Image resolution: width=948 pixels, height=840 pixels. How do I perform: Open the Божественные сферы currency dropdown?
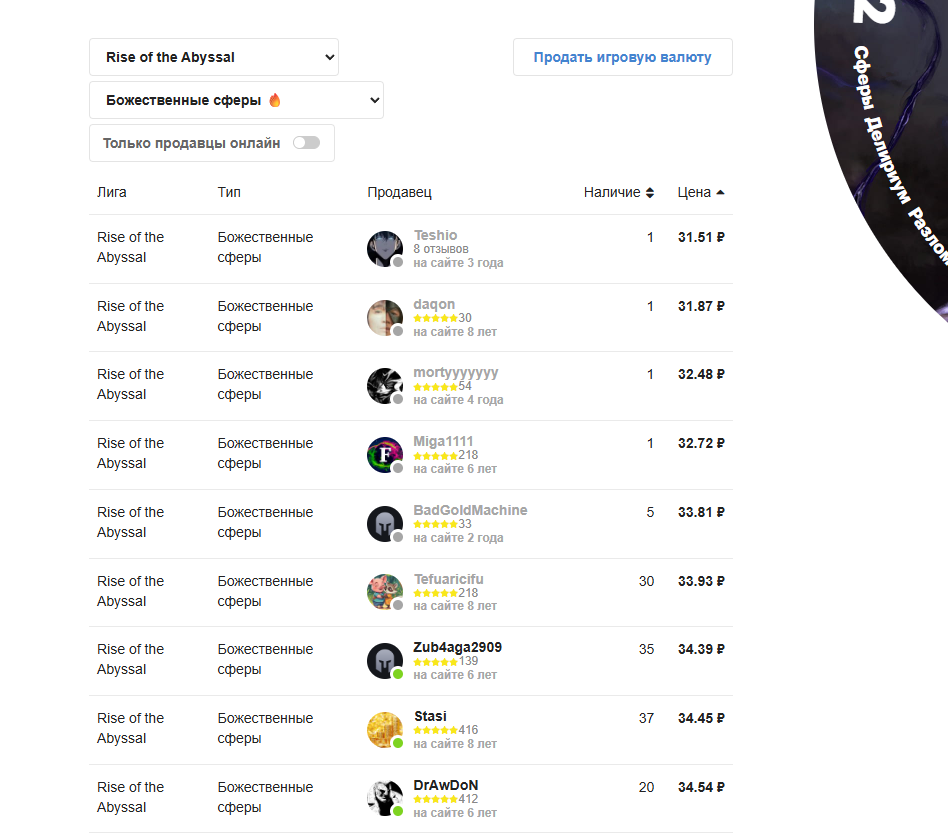(236, 100)
